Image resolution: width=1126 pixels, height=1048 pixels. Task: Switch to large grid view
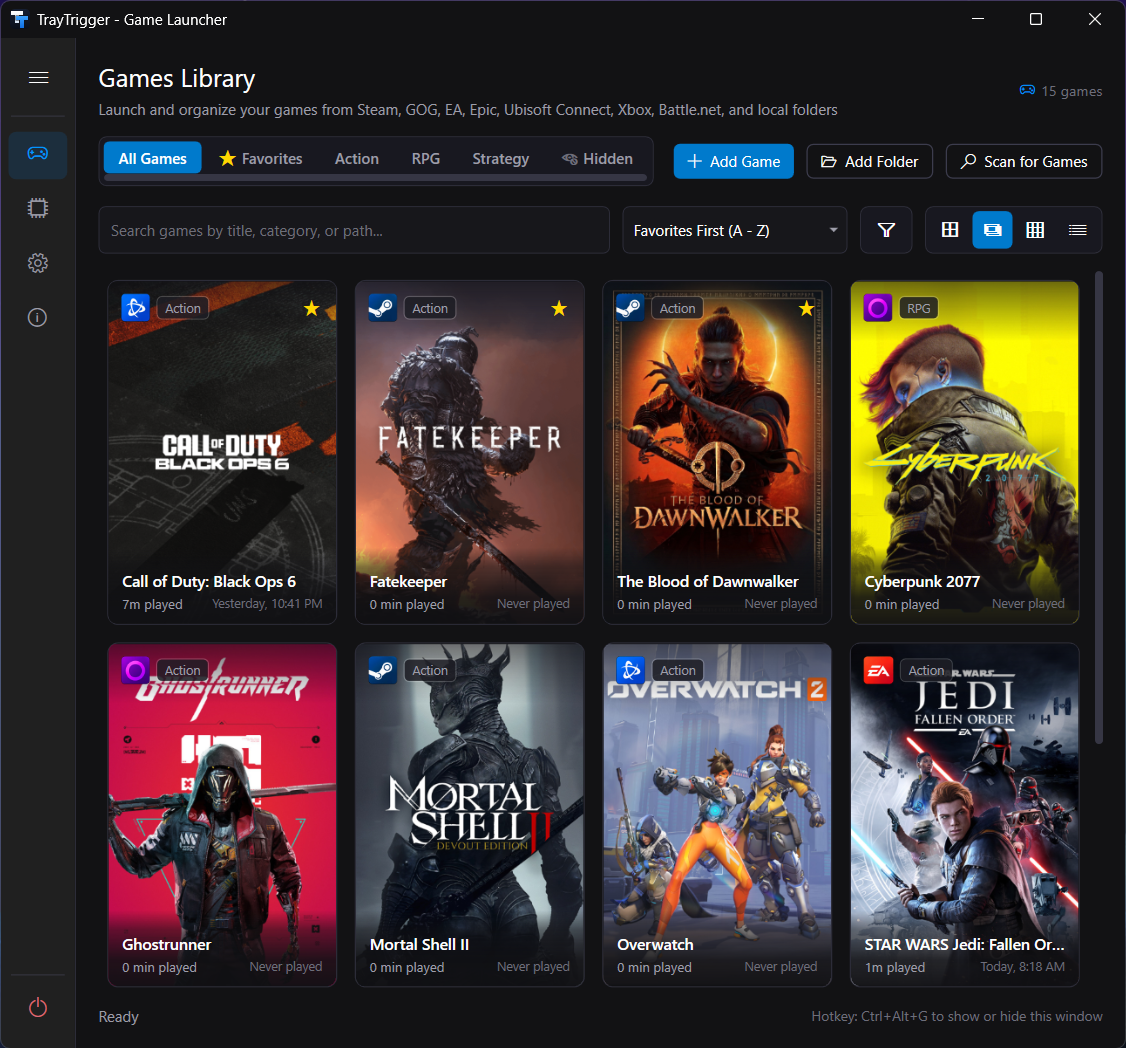(x=950, y=230)
